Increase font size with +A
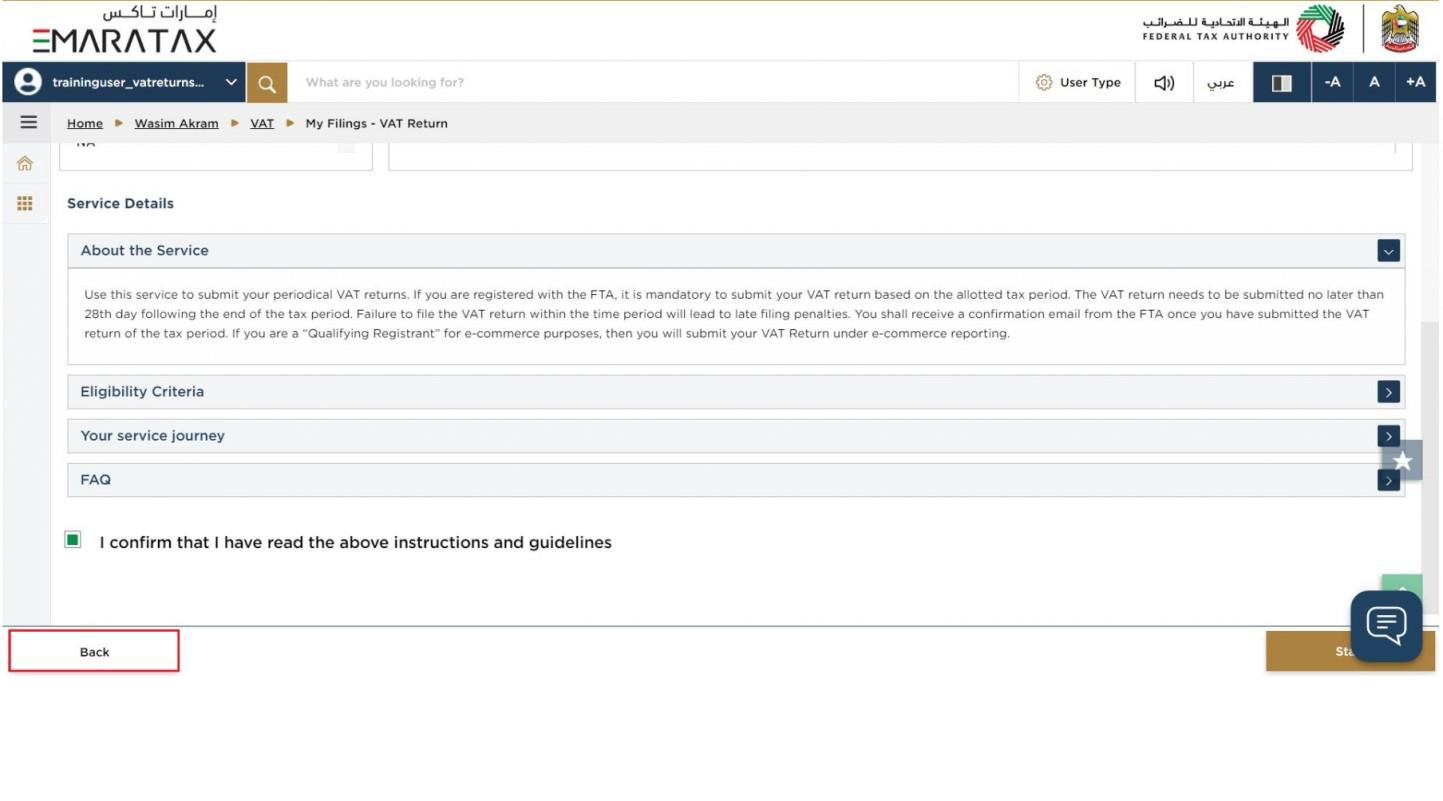 (1416, 83)
